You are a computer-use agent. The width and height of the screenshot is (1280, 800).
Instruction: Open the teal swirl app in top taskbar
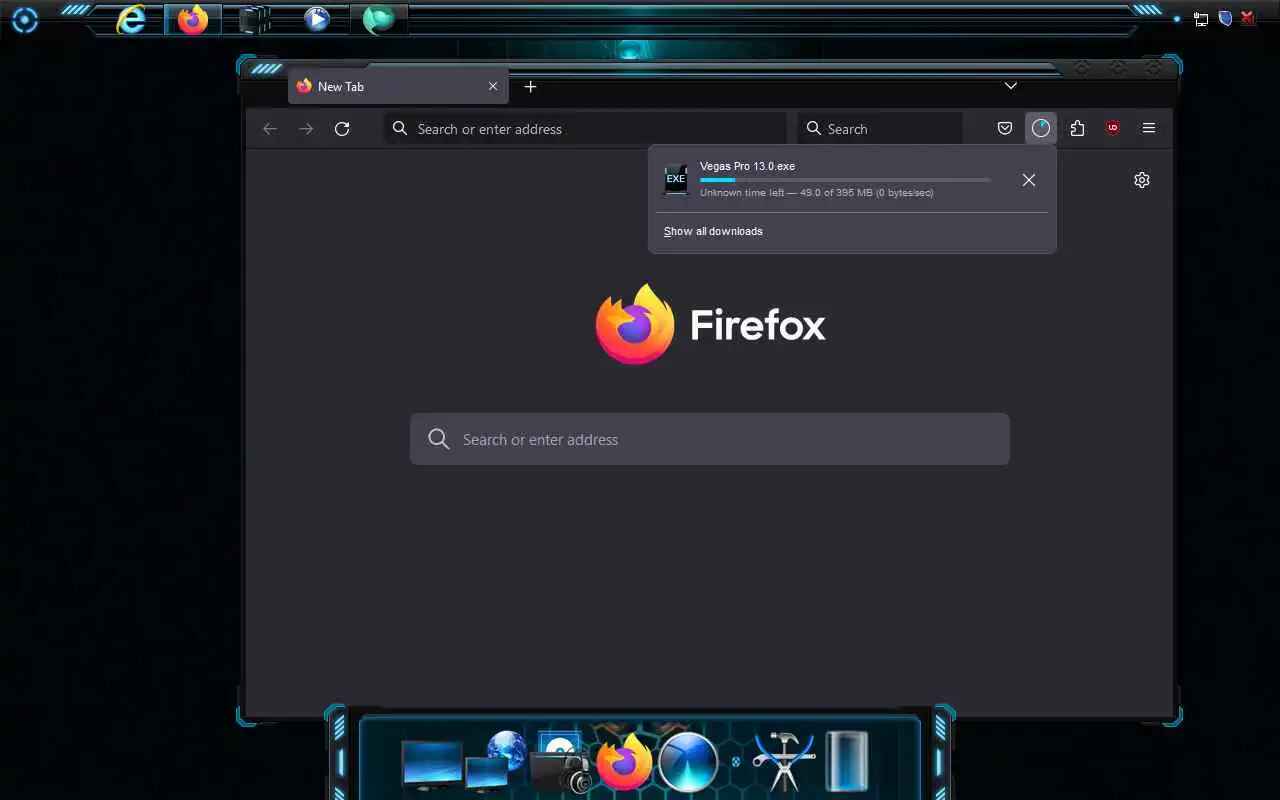[x=378, y=19]
